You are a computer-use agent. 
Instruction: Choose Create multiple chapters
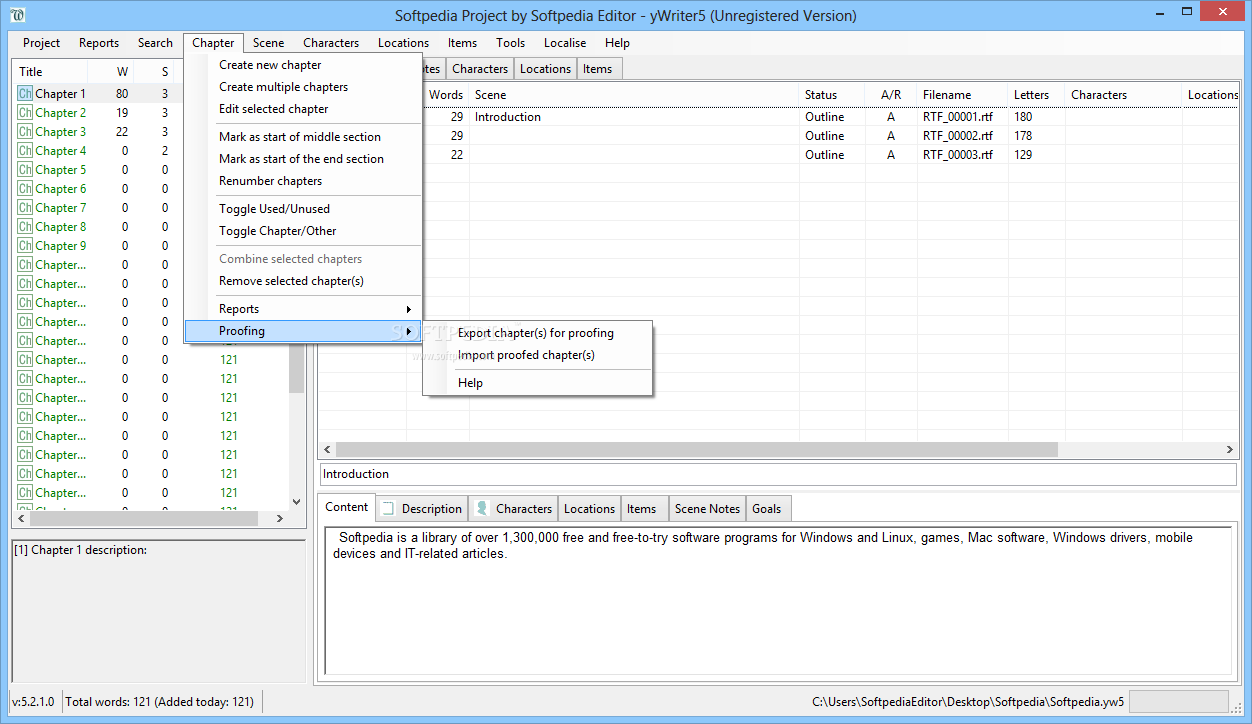tap(303, 87)
